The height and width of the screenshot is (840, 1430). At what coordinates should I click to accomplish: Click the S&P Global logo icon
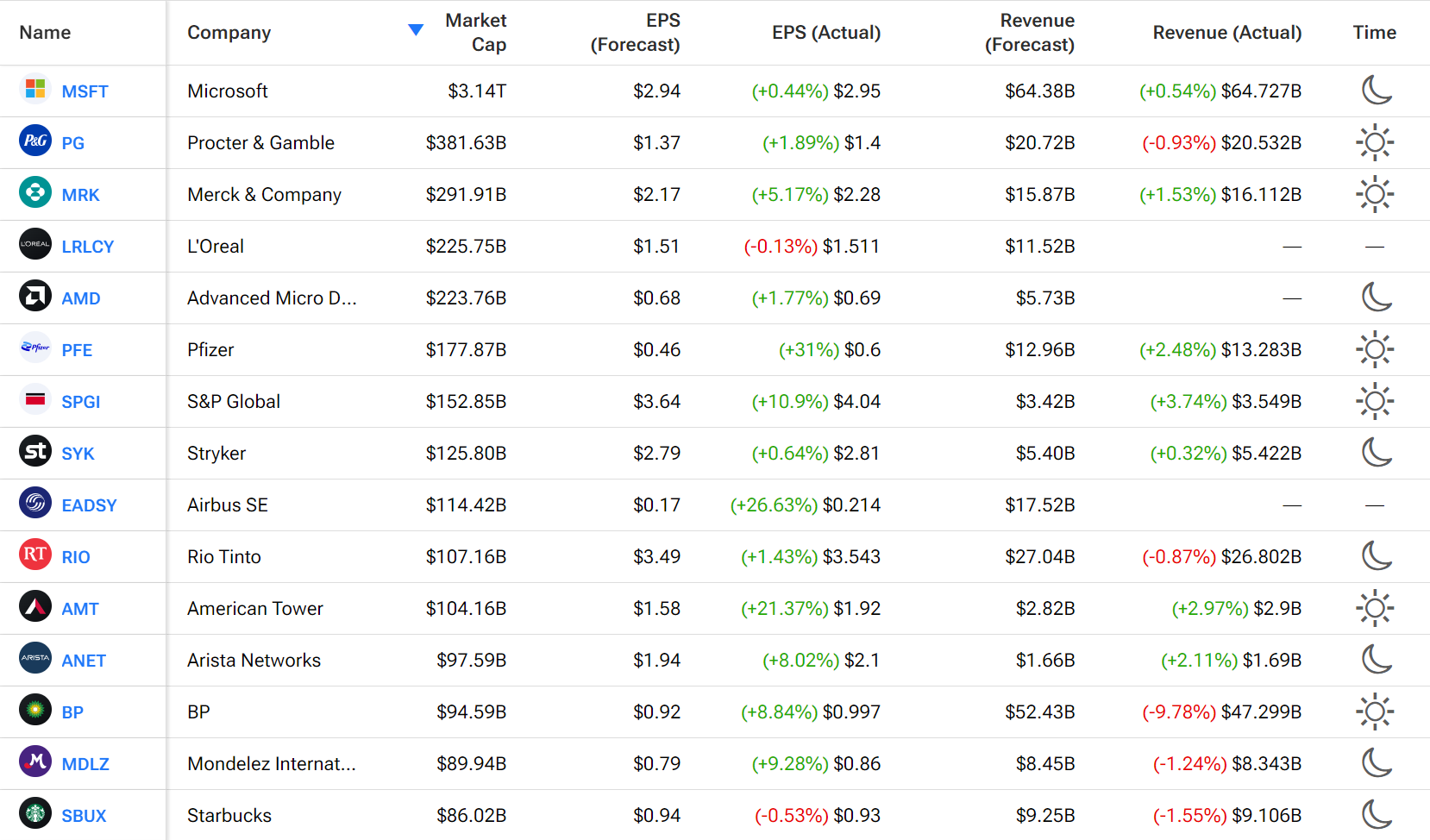(35, 399)
